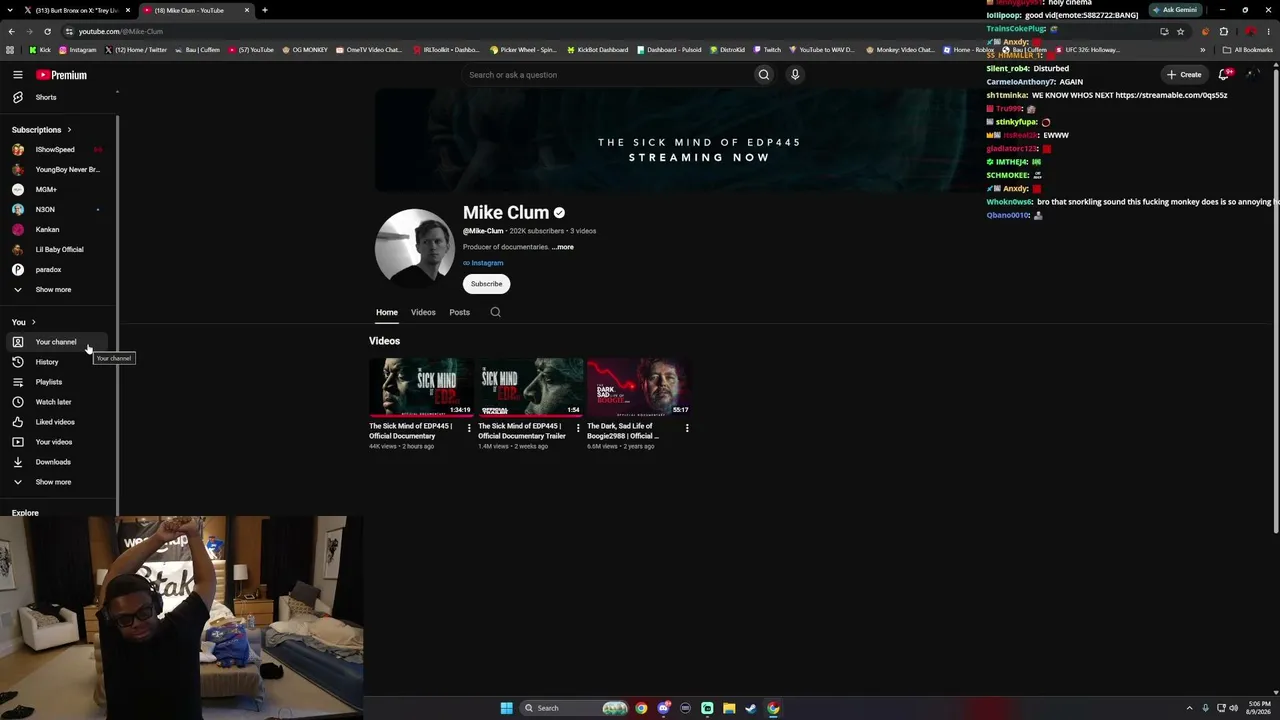Open the channel's Instagram link
The width and height of the screenshot is (1280, 720).
tap(487, 263)
